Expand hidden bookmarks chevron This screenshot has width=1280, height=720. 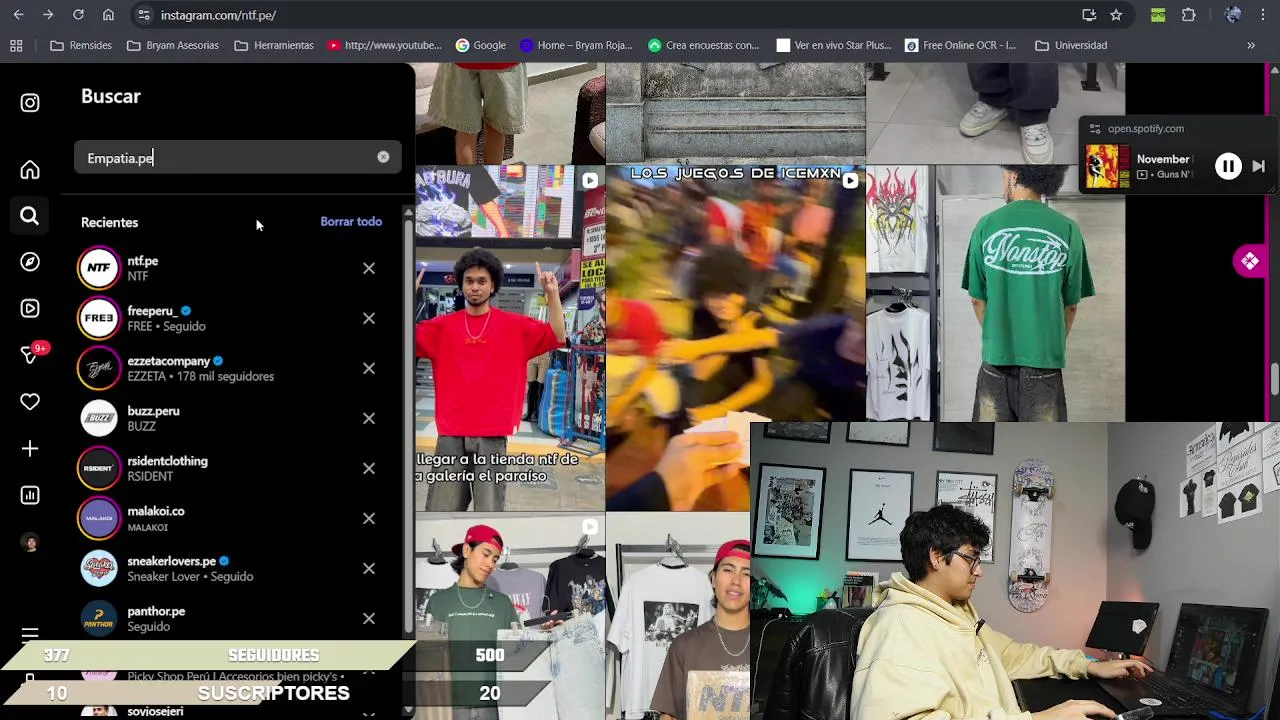click(x=1251, y=45)
